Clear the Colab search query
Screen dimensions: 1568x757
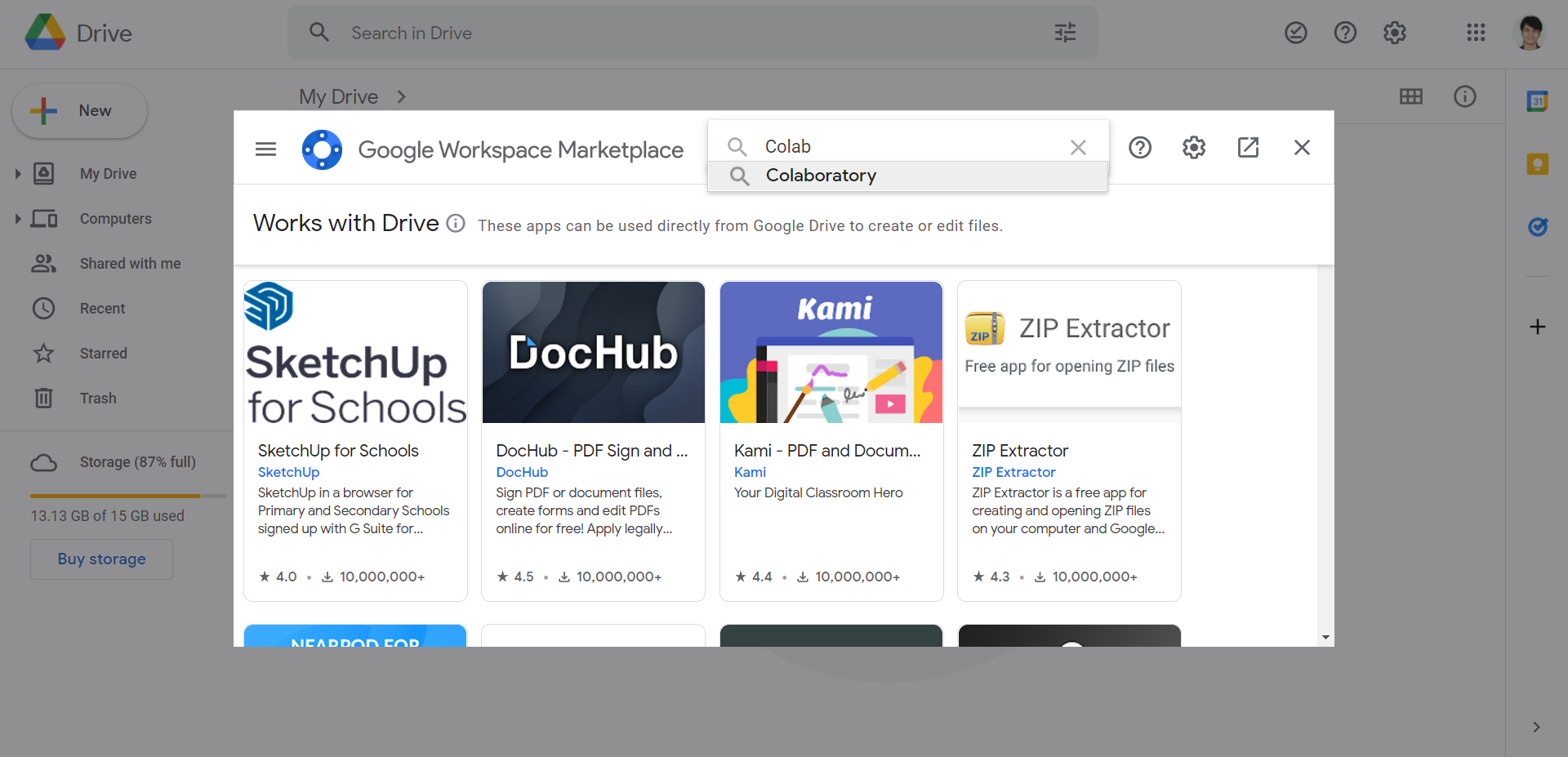[x=1078, y=147]
